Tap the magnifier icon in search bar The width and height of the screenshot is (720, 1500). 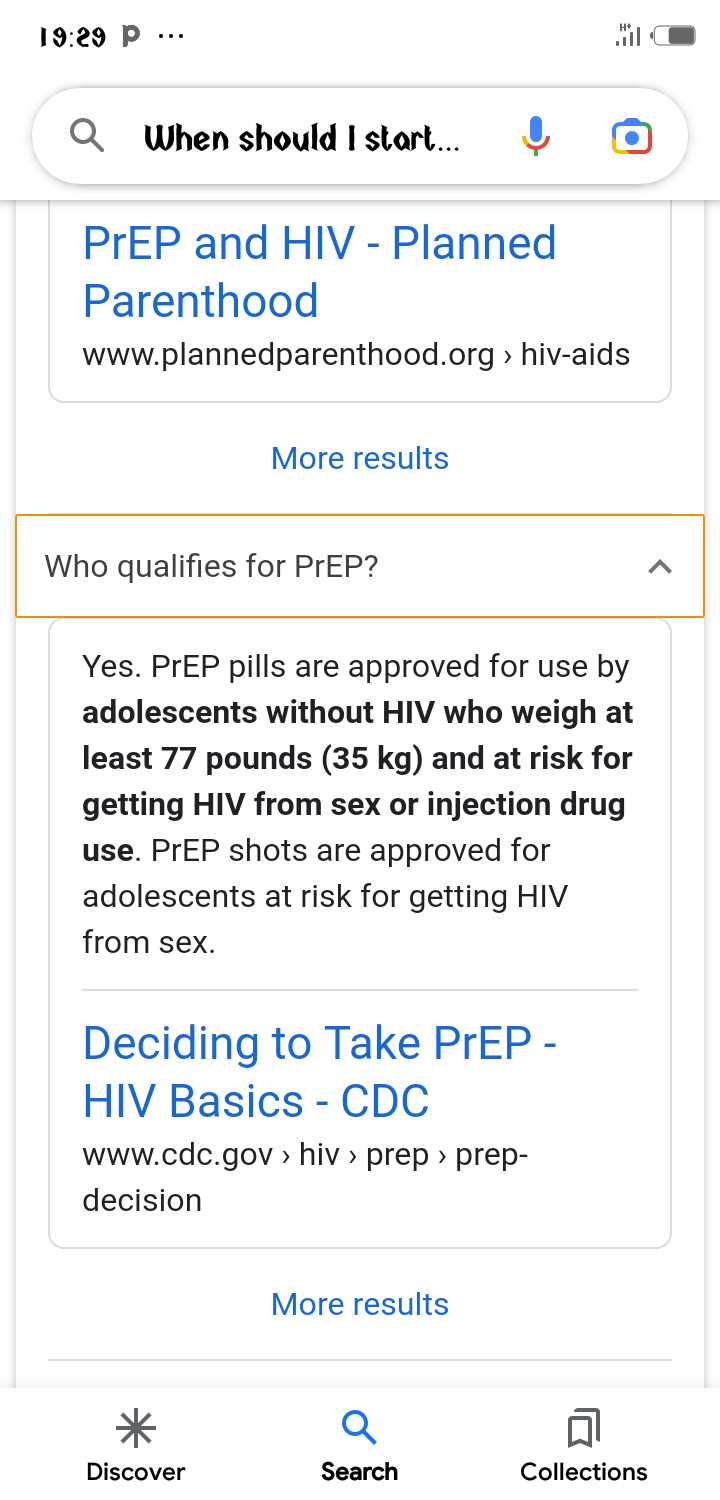point(88,135)
